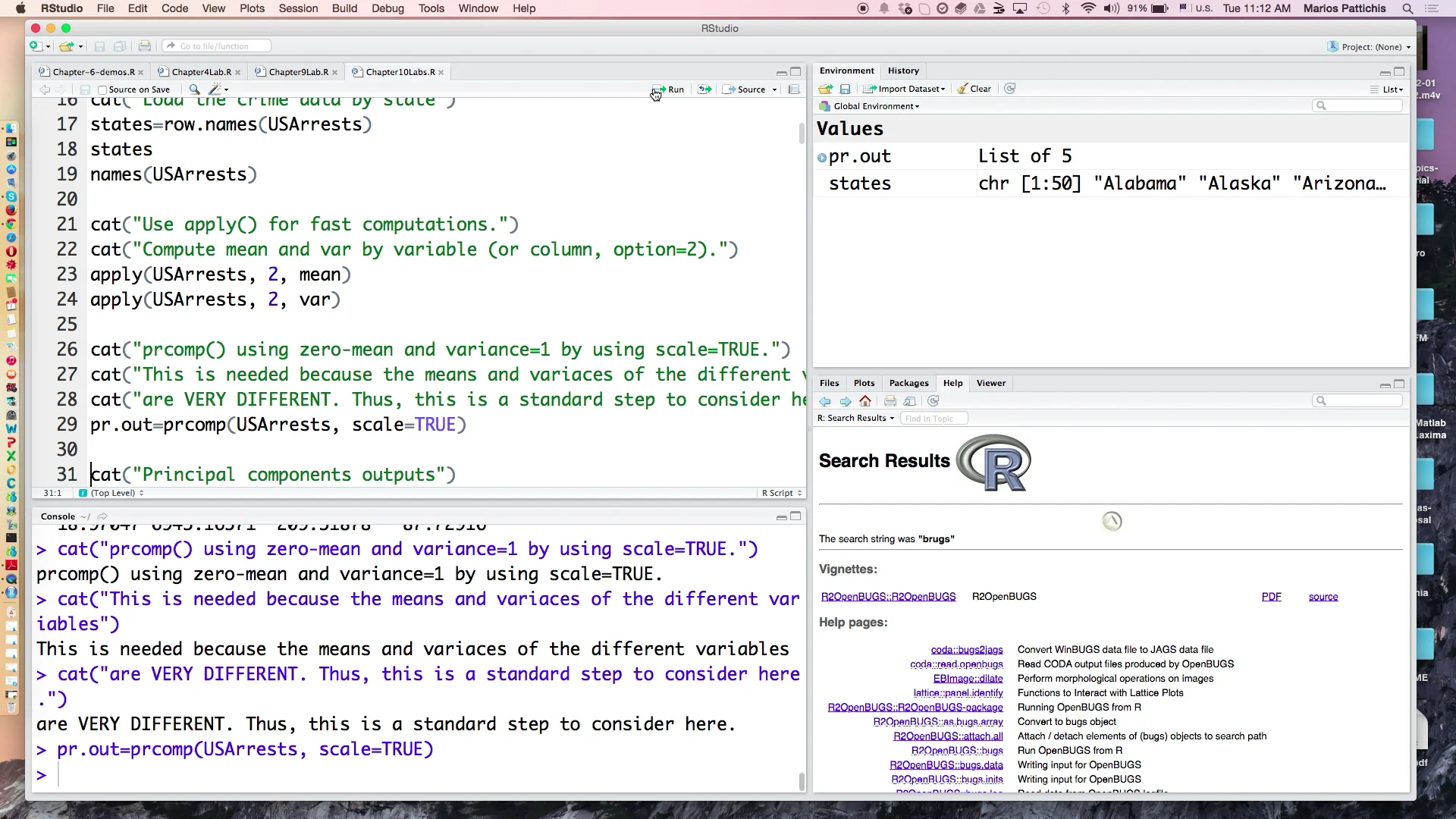Image resolution: width=1456 pixels, height=819 pixels.
Task: Click the Help pane search field
Action: click(x=1357, y=400)
